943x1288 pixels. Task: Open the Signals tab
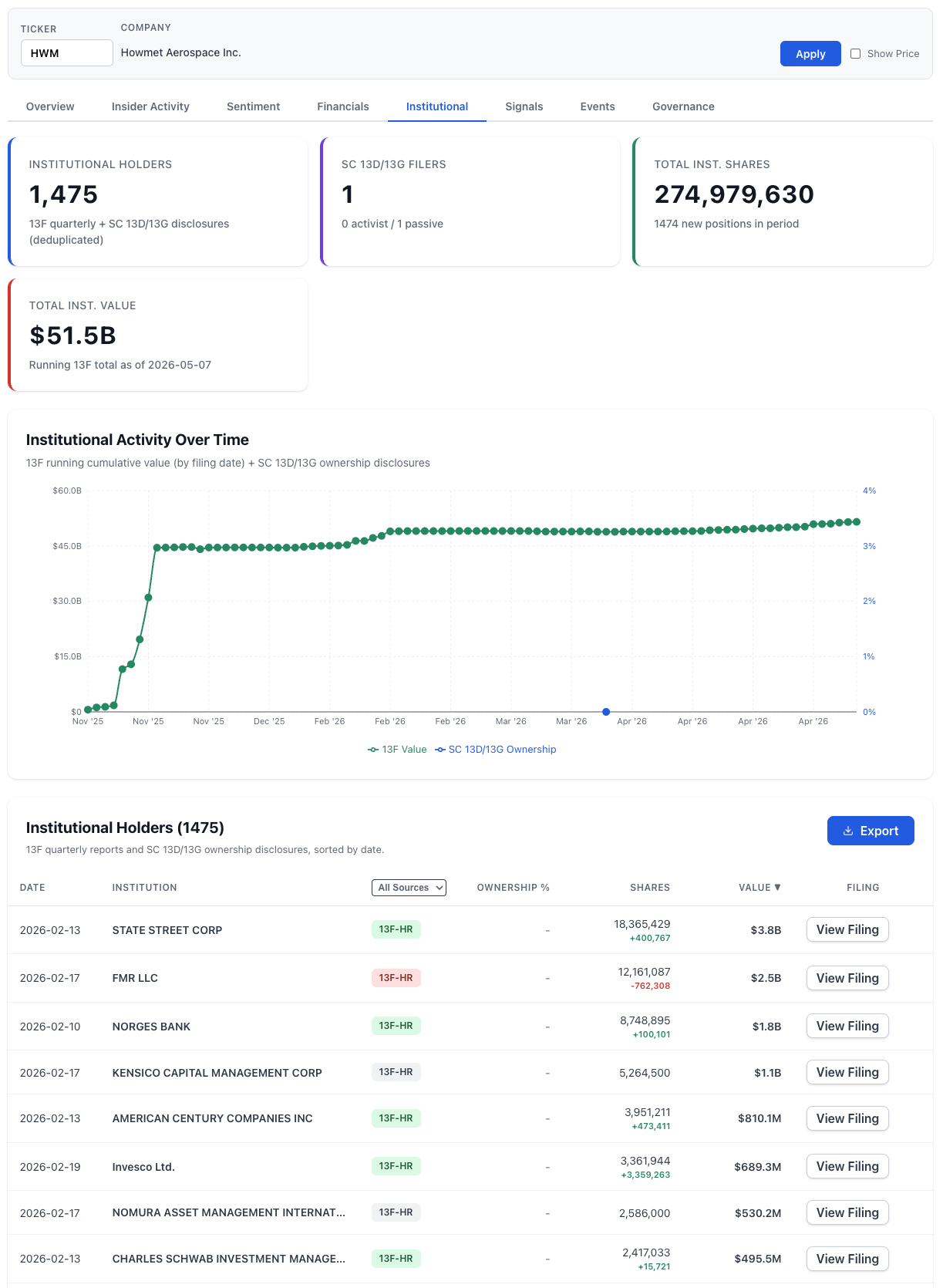pos(524,106)
